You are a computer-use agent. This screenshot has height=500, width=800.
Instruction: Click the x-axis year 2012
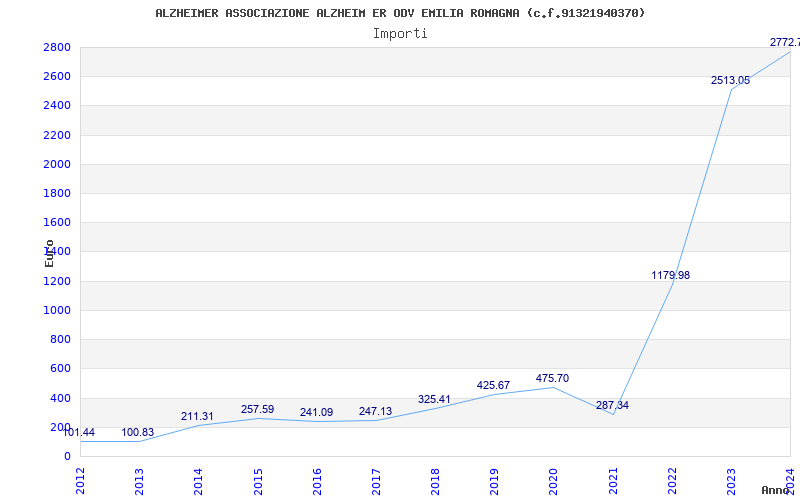click(80, 481)
